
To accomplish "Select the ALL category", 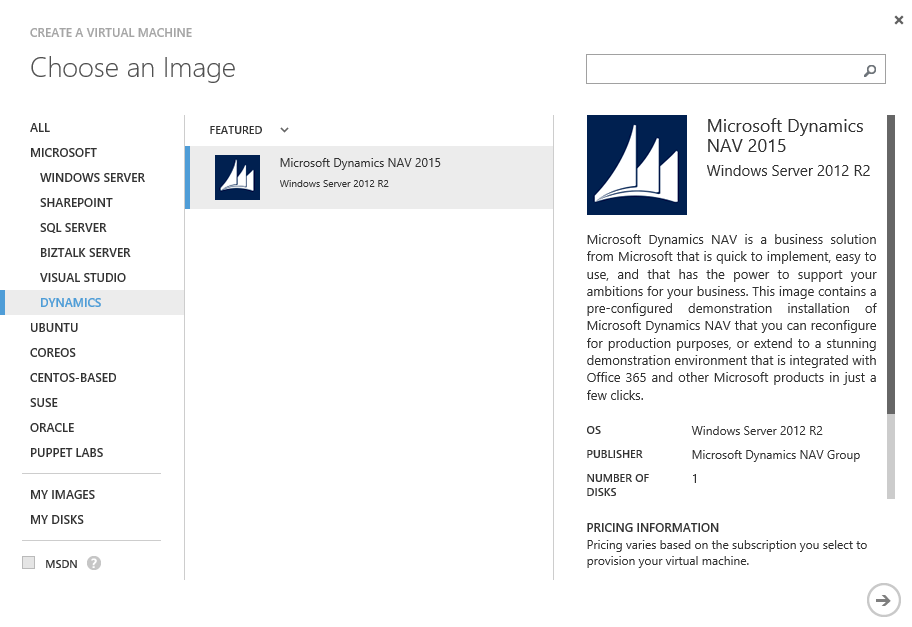I will (x=40, y=127).
